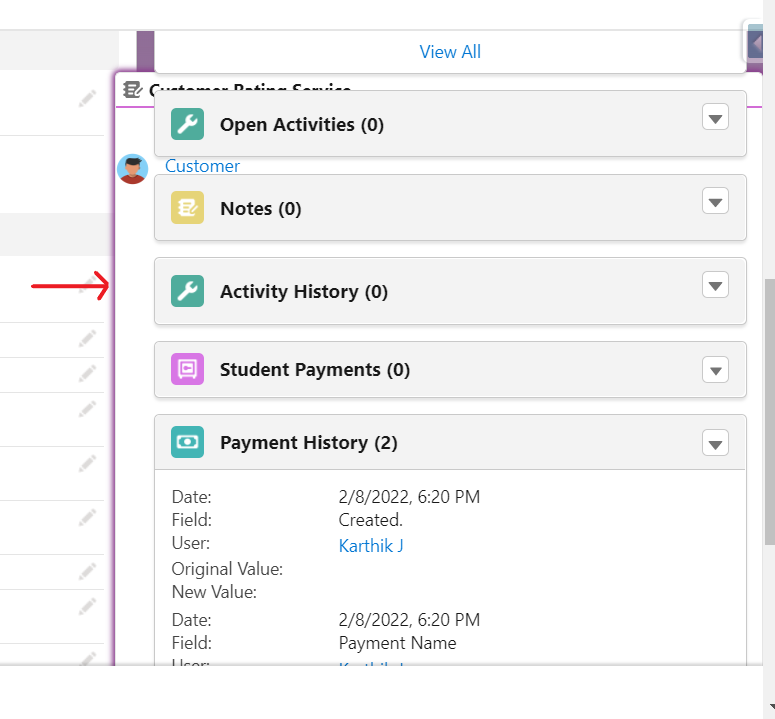Click the vertical page scrollbar
This screenshot has height=719, width=775.
[768, 410]
